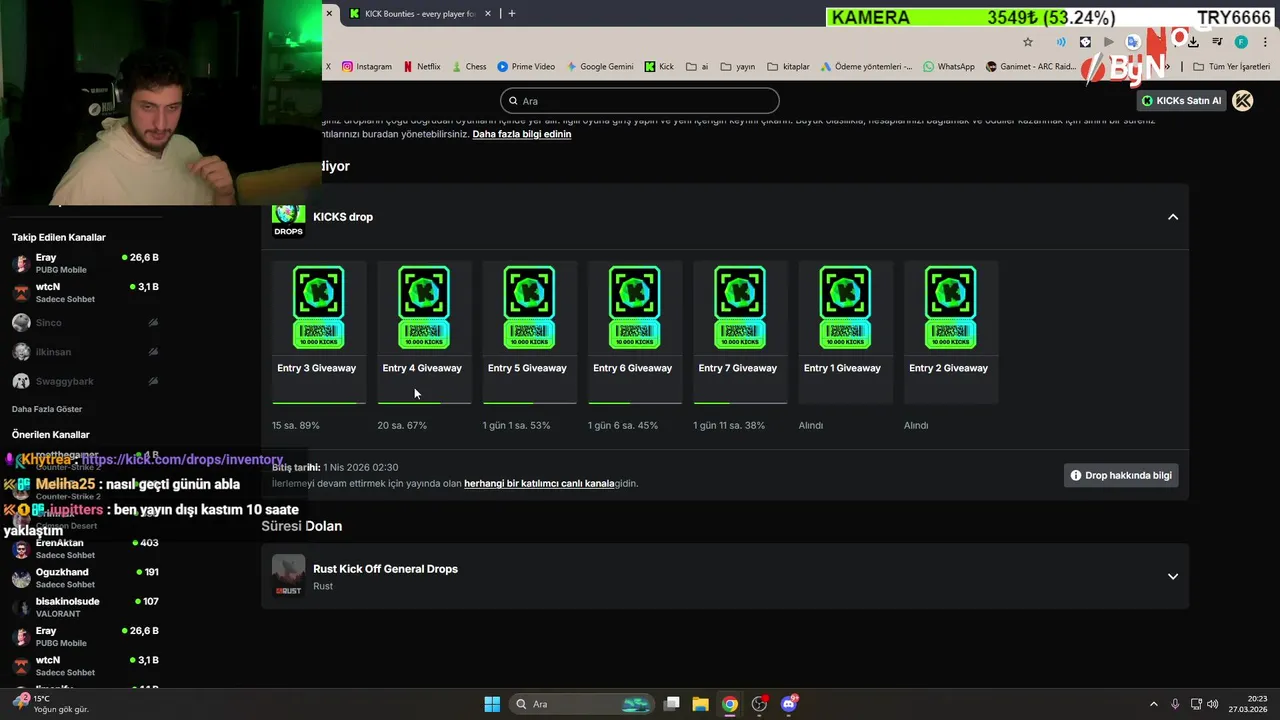This screenshot has height=720, width=1280.
Task: Click the Entry 4 Giveaway reward image
Action: click(x=424, y=307)
